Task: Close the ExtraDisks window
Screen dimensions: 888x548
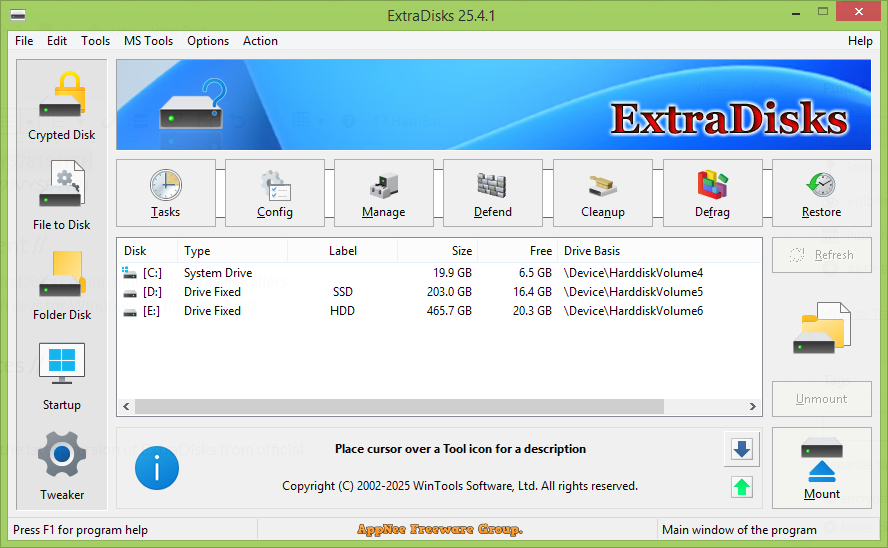Action: tap(859, 11)
